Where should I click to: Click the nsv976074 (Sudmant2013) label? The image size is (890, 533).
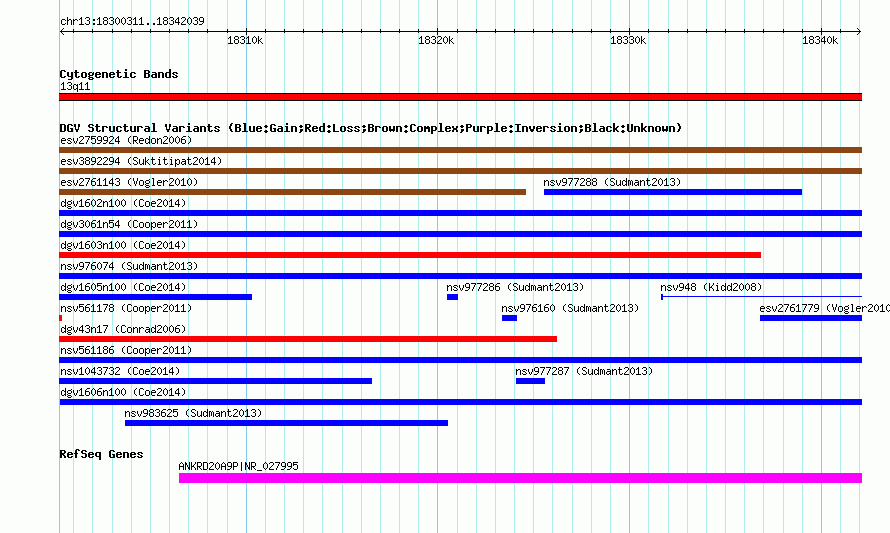(x=129, y=266)
